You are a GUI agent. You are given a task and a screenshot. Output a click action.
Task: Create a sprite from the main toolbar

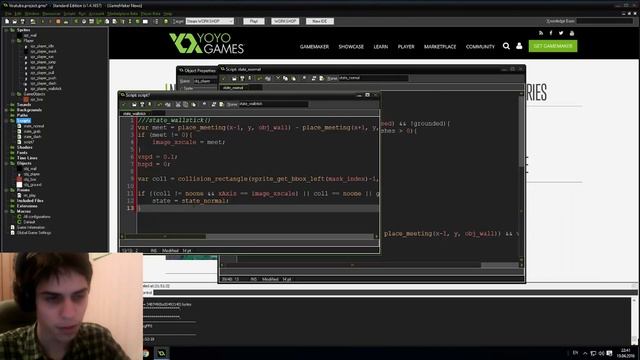(x=76, y=21)
